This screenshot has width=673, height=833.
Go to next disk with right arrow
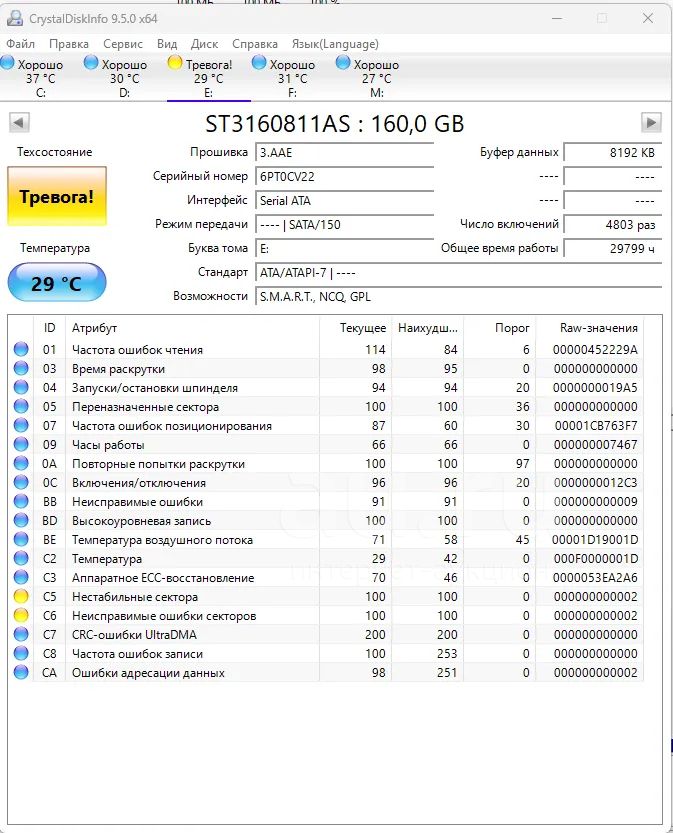651,123
